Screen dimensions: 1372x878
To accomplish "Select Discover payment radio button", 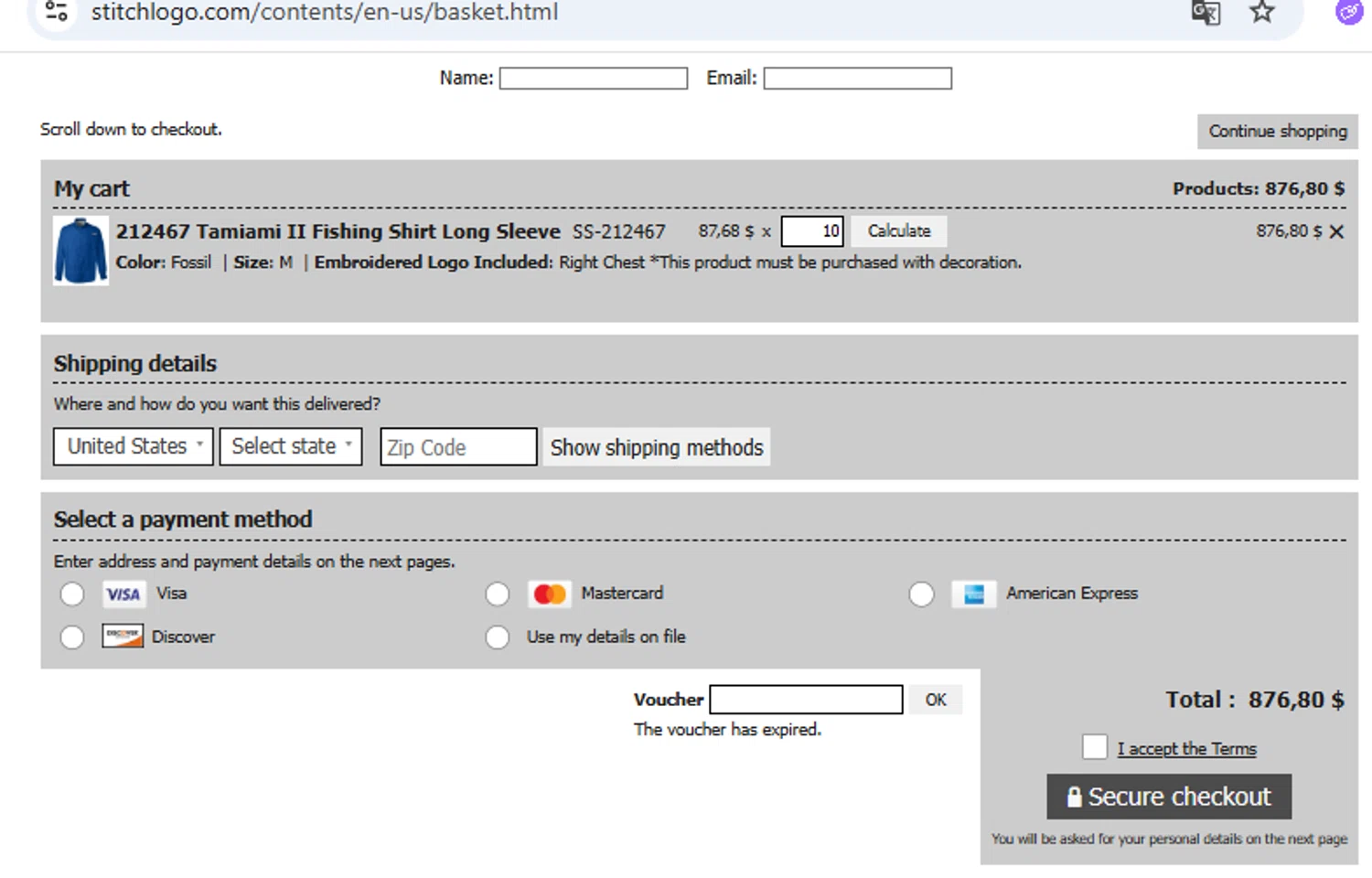I will pyautogui.click(x=72, y=637).
